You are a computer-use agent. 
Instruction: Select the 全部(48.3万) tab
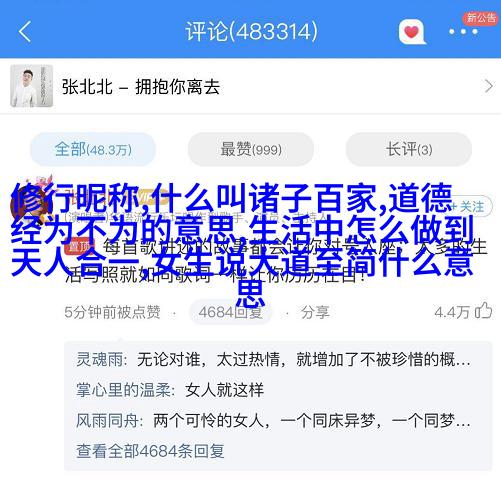(93, 149)
